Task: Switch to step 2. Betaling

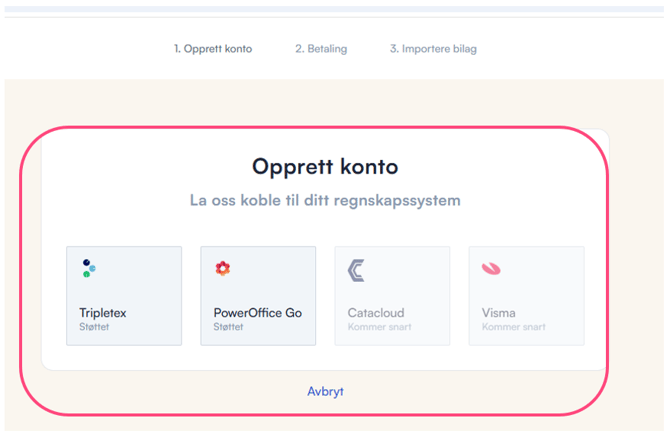Action: 321,49
